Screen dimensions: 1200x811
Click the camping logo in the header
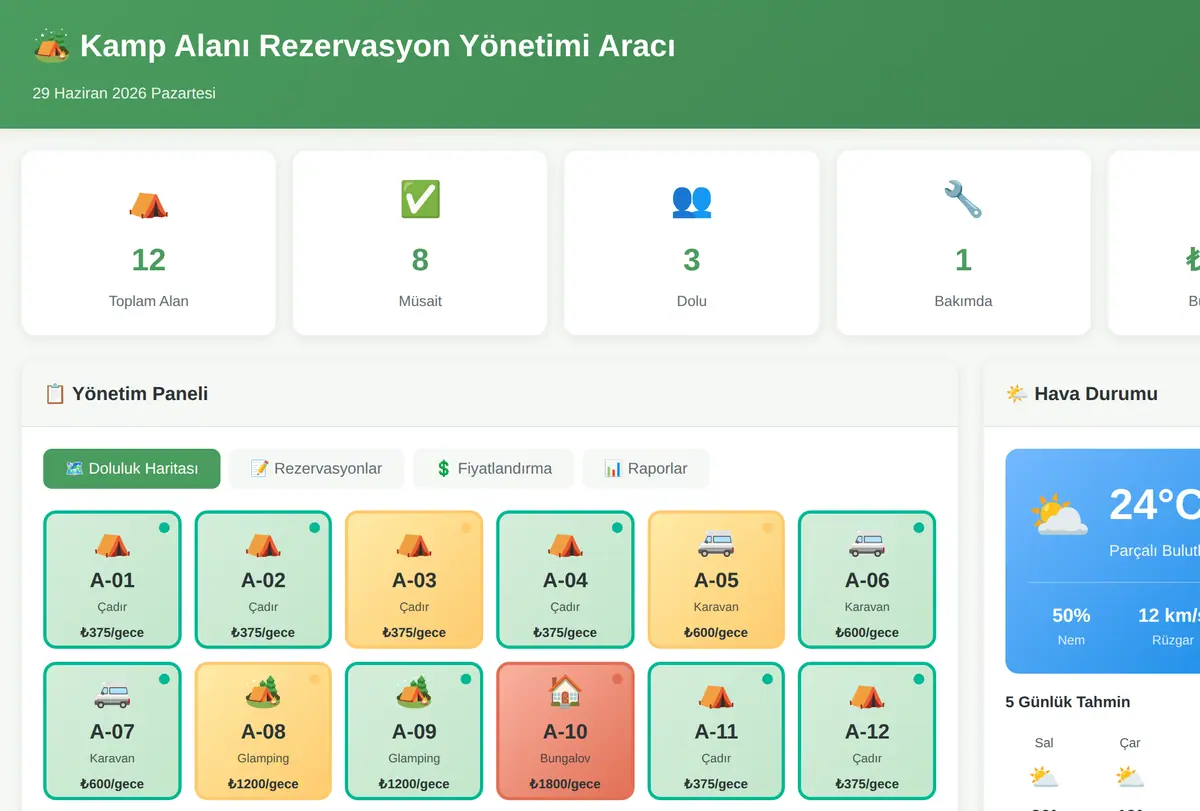(52, 45)
